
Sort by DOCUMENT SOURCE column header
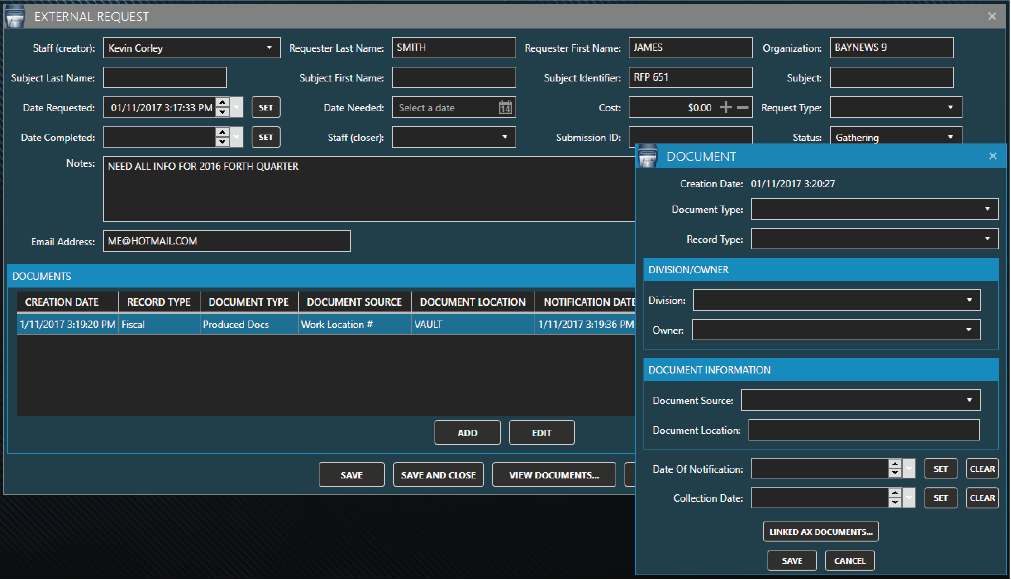point(355,302)
